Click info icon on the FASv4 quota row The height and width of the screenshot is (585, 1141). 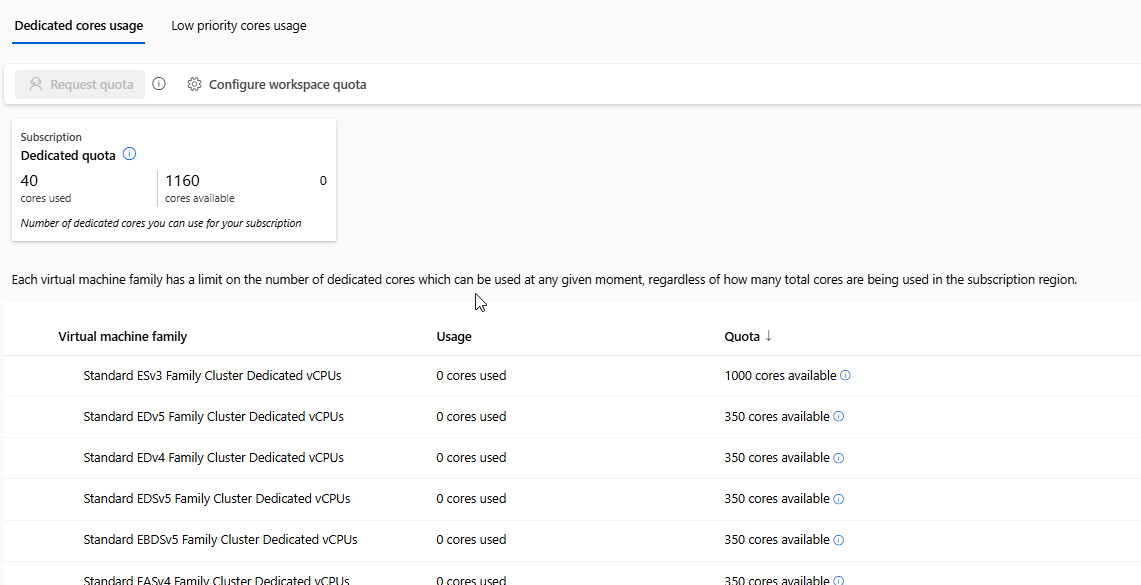click(838, 579)
